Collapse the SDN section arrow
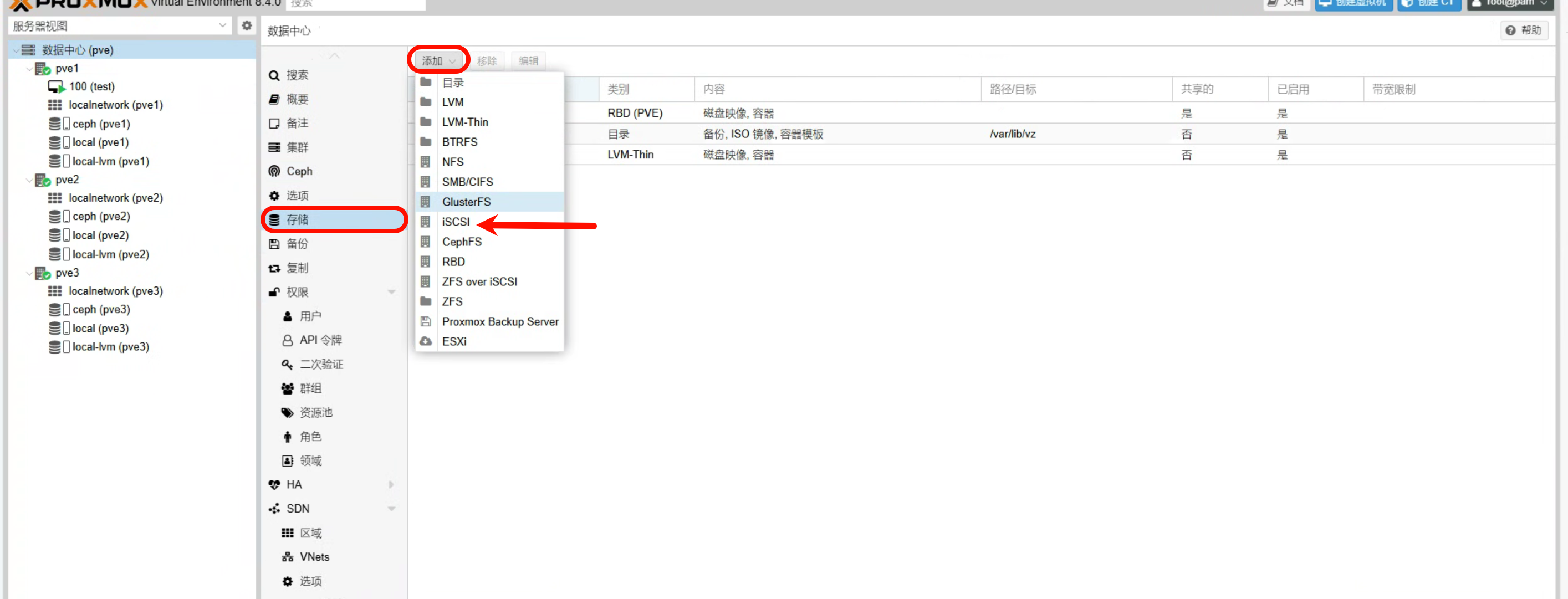Image resolution: width=1568 pixels, height=599 pixels. [391, 508]
